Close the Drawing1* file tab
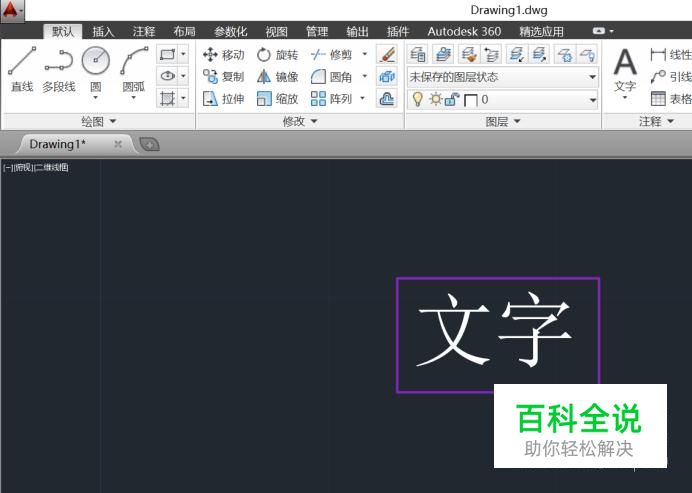This screenshot has height=493, width=692. [118, 144]
